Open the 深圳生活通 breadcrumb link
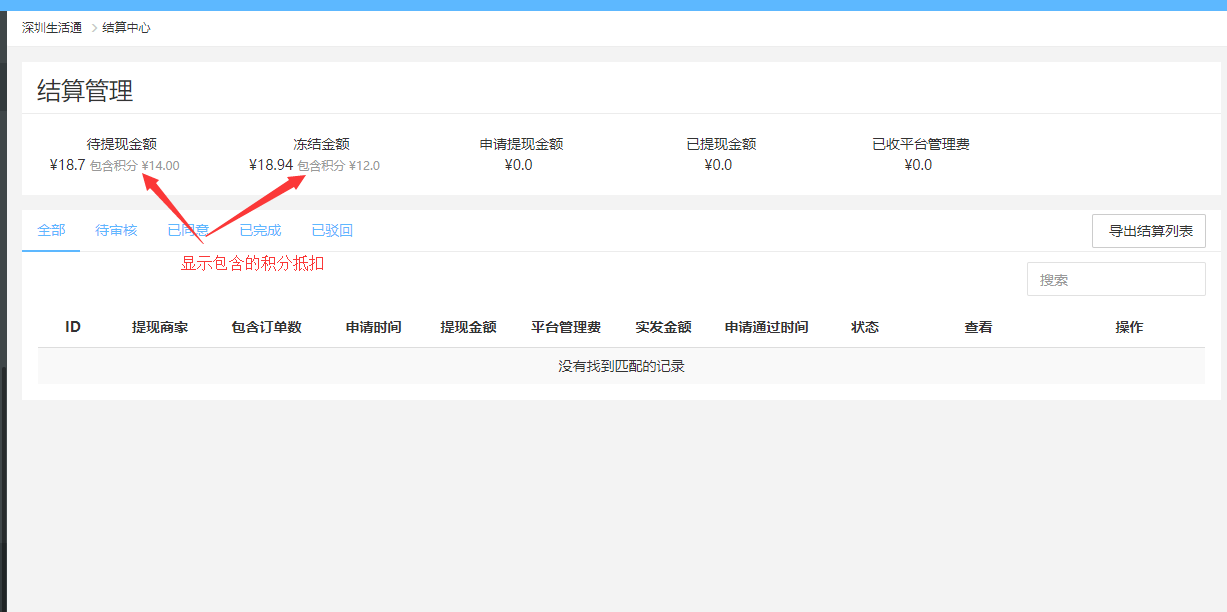 pos(50,28)
